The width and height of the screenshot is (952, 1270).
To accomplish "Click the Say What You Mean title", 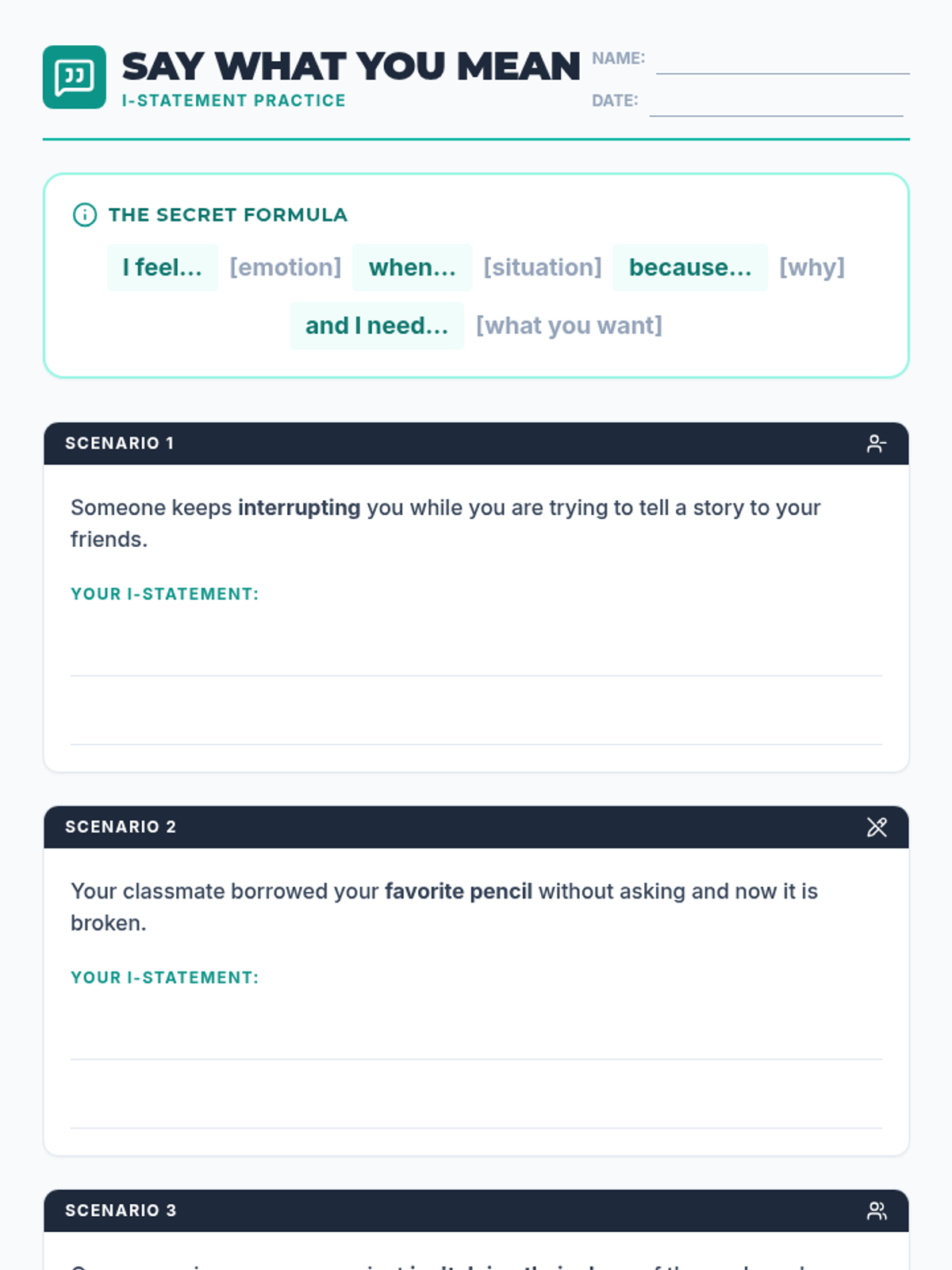I will point(351,67).
